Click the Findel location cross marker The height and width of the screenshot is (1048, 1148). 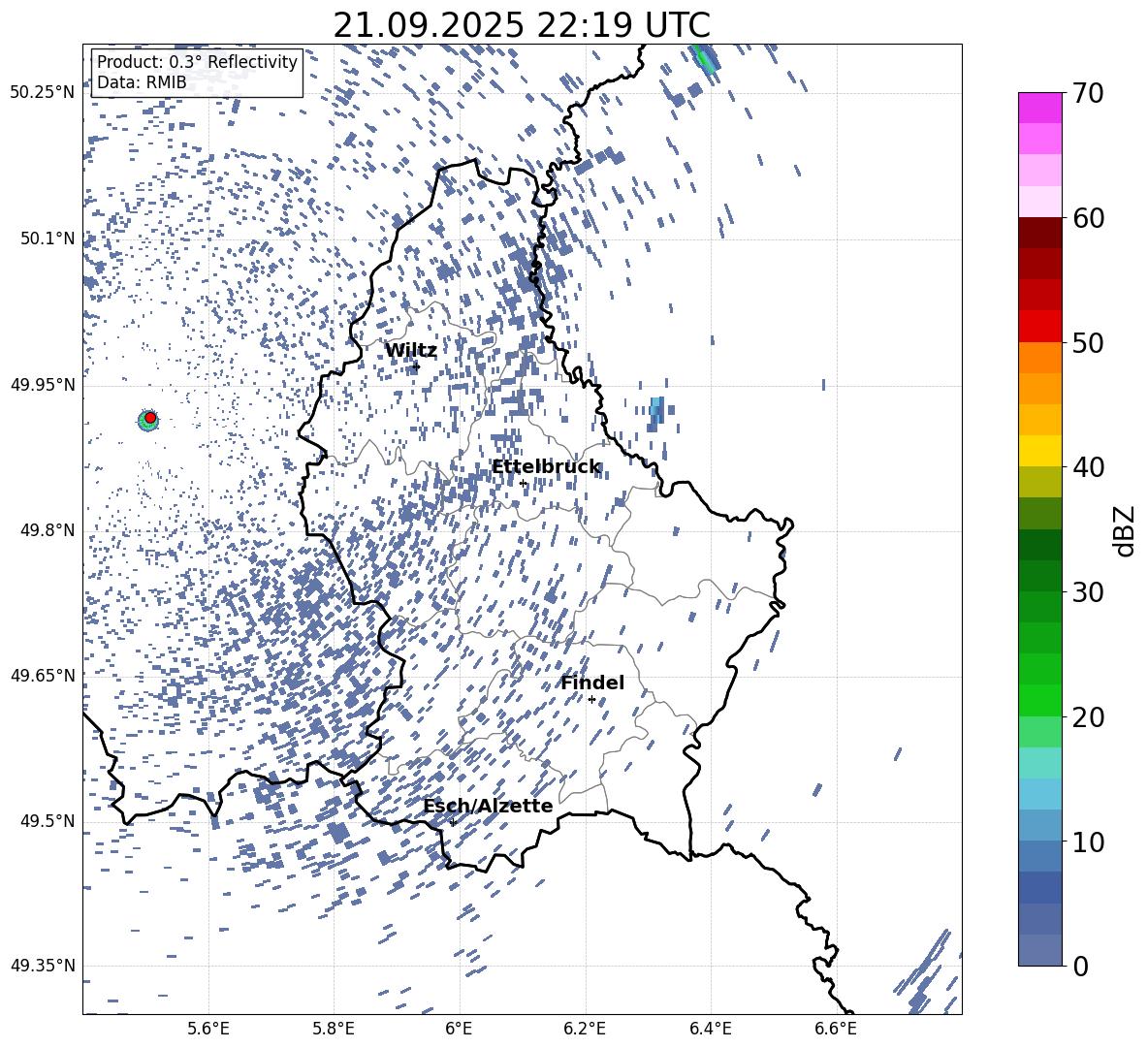pos(591,700)
